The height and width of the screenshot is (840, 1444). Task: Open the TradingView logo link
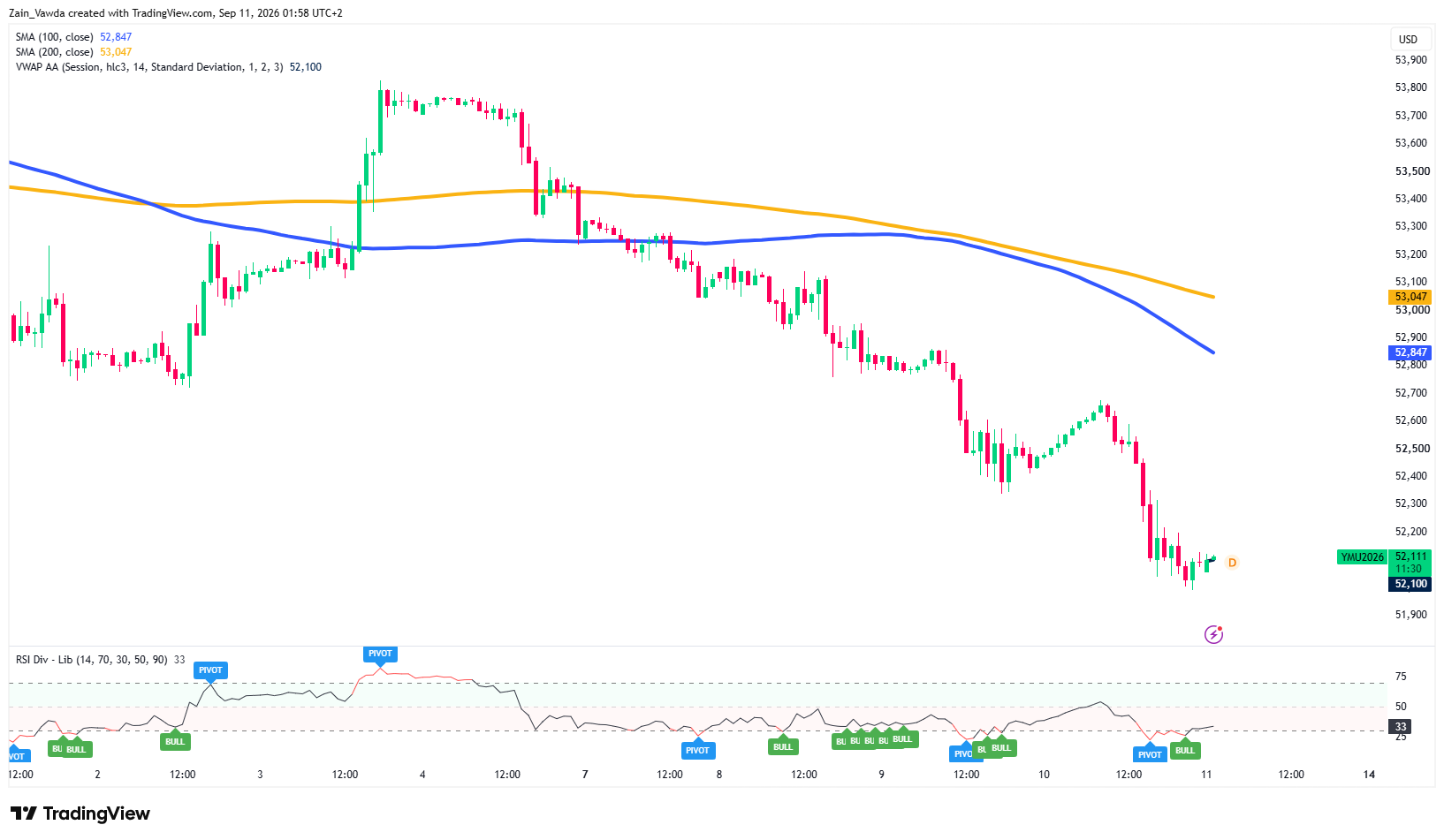[x=80, y=814]
